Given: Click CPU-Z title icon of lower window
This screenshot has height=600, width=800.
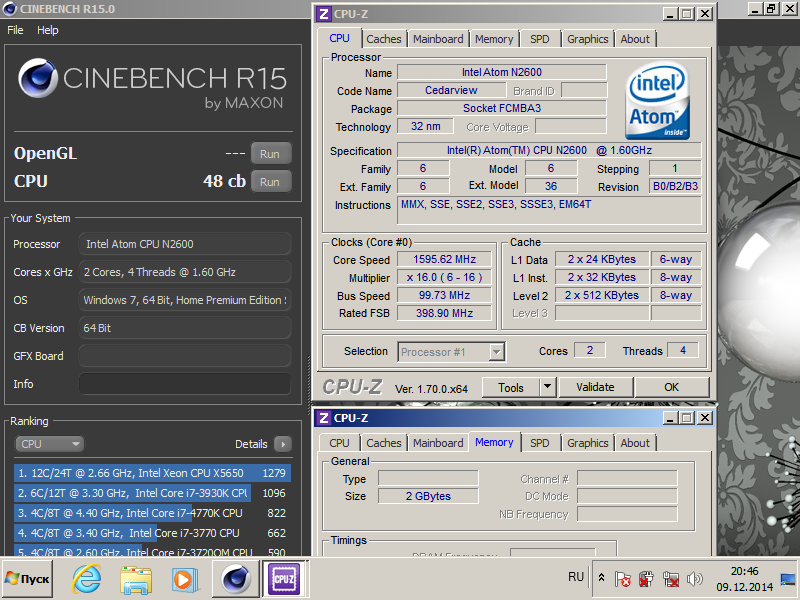Looking at the screenshot, I should (x=324, y=418).
